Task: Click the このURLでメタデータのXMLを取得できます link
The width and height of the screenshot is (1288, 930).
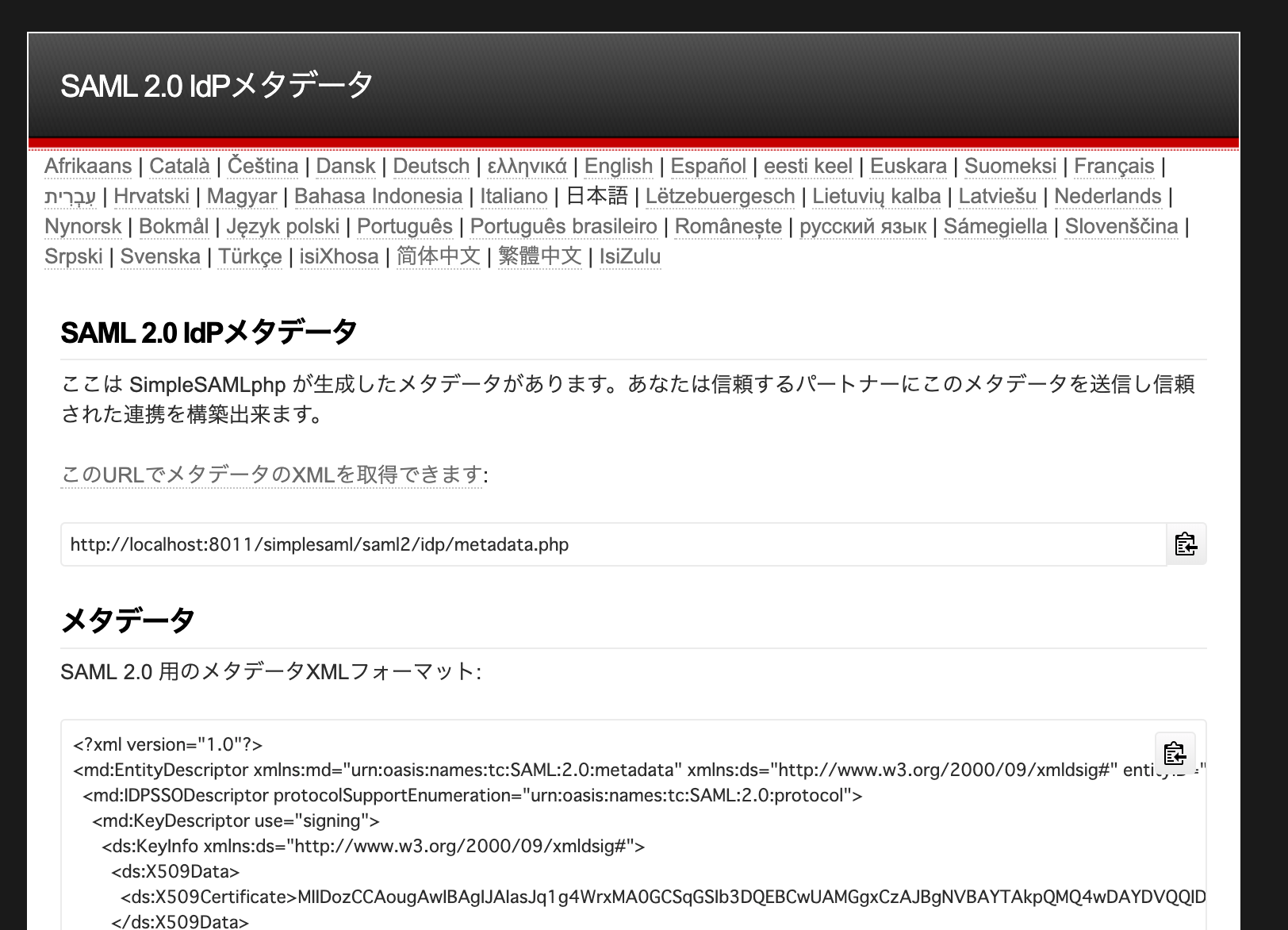Action: point(274,473)
